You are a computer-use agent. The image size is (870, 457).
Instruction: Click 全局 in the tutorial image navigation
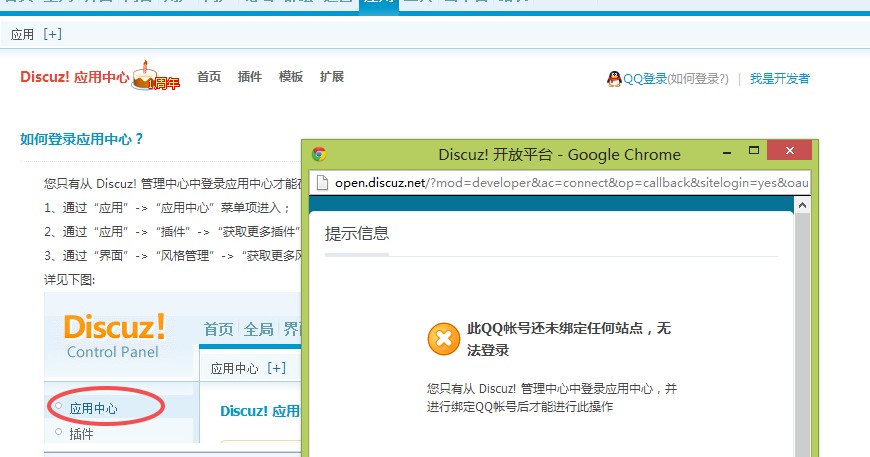[259, 329]
